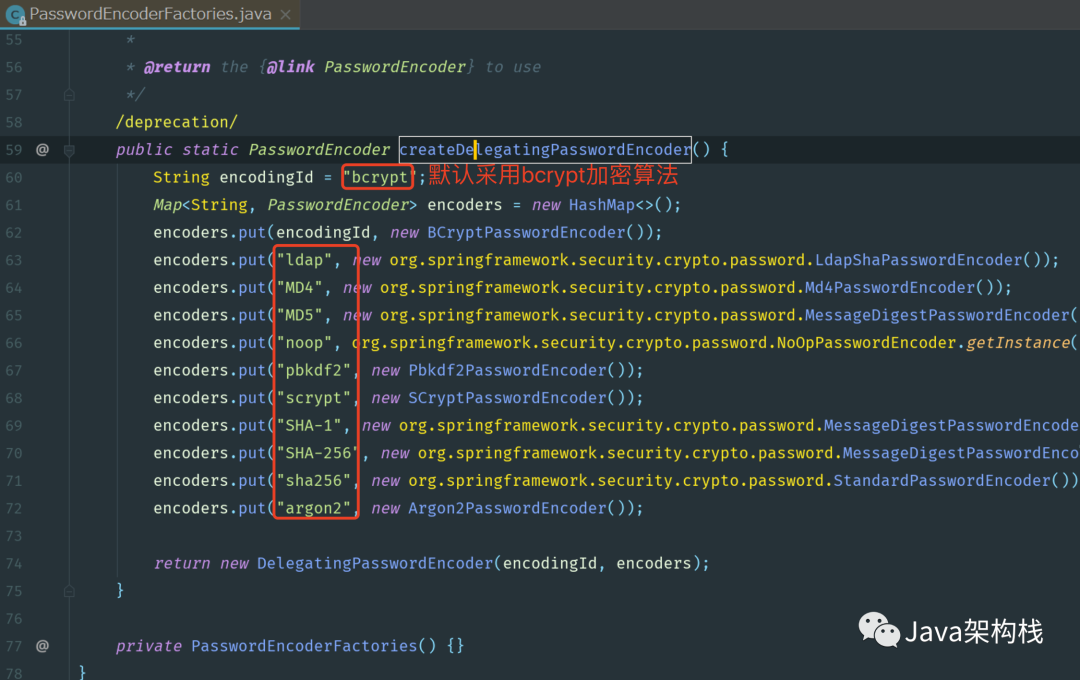Click Argon2PasswordEncoder on line 72
The width and height of the screenshot is (1080, 680).
508,508
